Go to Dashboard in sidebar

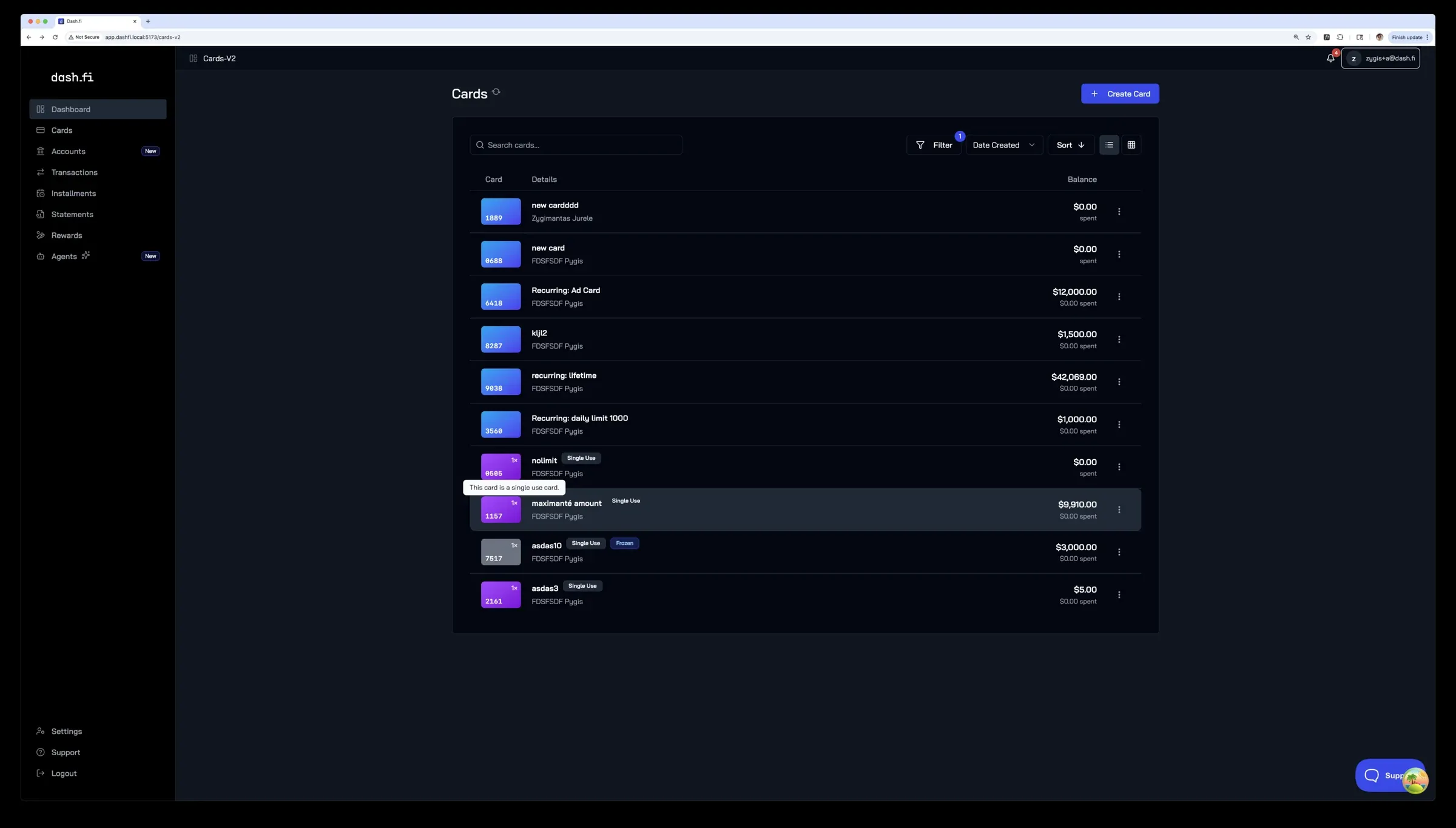click(x=98, y=109)
